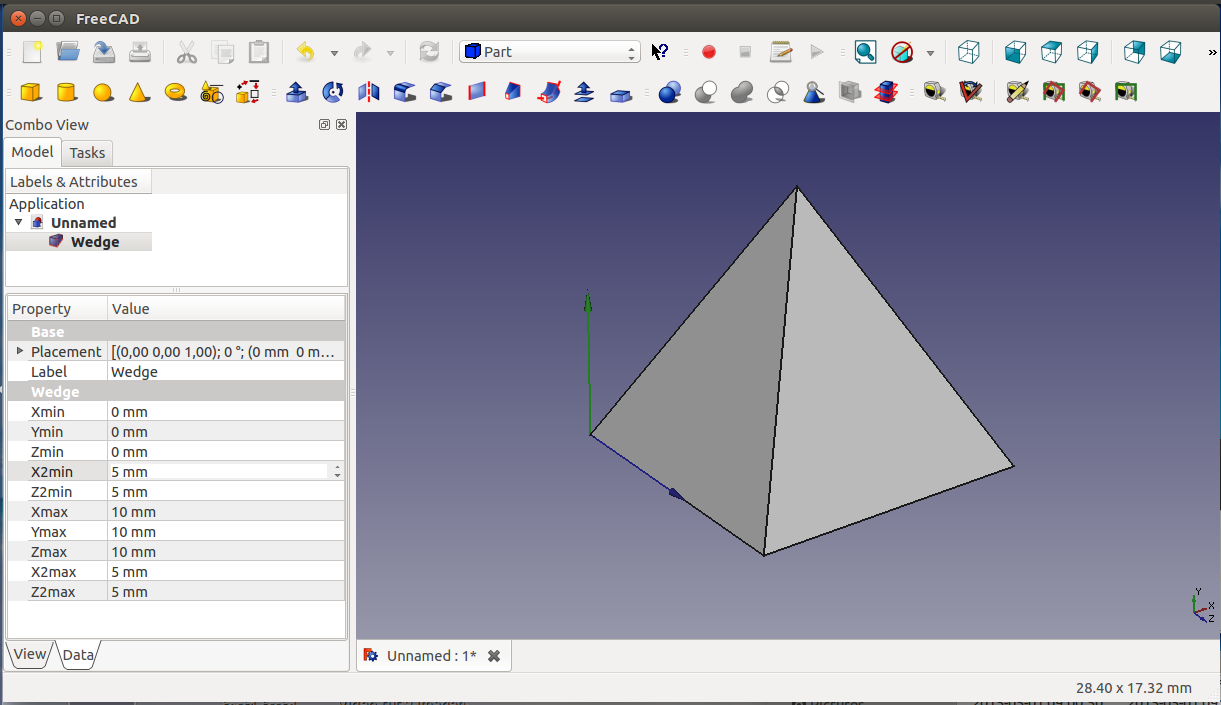Screen dimensions: 1221x705
Task: Click the Mirror shape tool
Action: click(x=369, y=93)
